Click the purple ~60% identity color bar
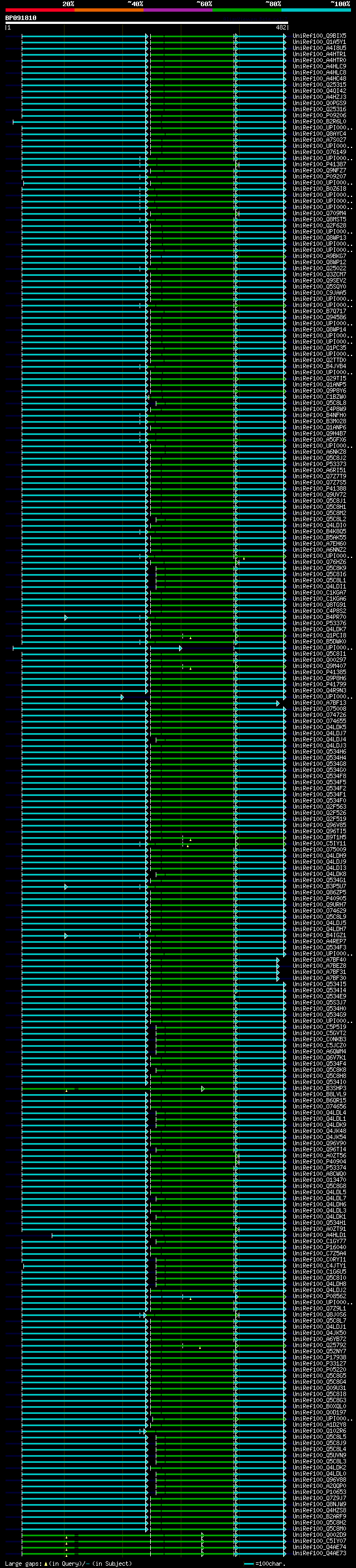Image resolution: width=356 pixels, height=1568 pixels. (x=179, y=10)
